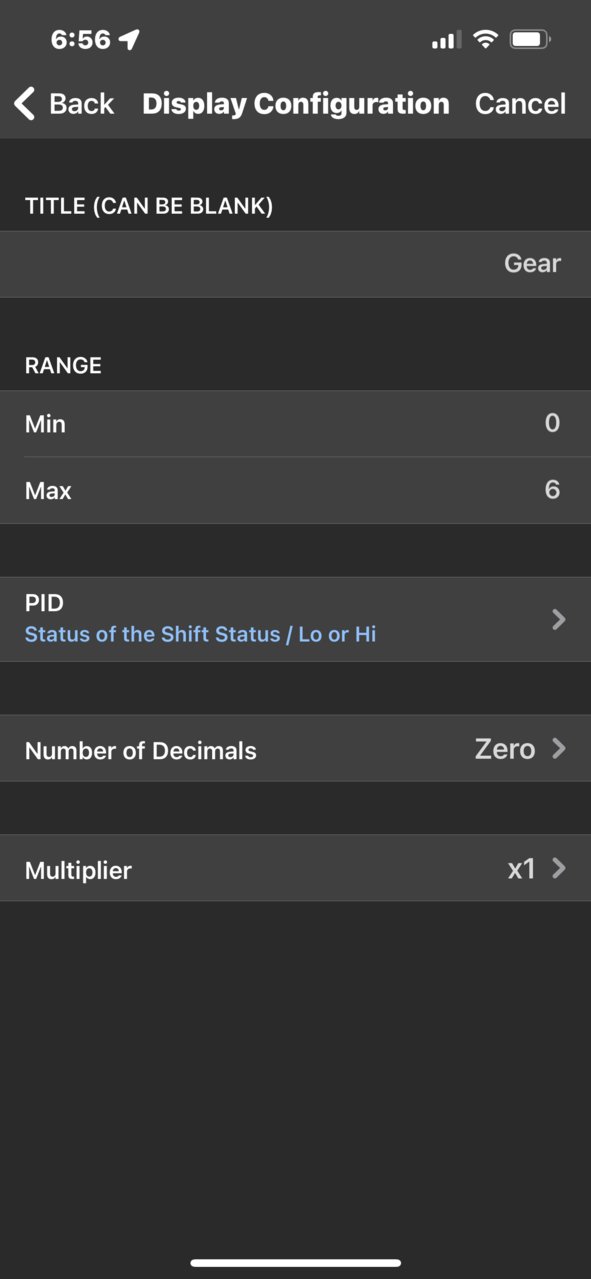Tap the cellular signal bars icon
The height and width of the screenshot is (1279, 591).
click(x=446, y=40)
